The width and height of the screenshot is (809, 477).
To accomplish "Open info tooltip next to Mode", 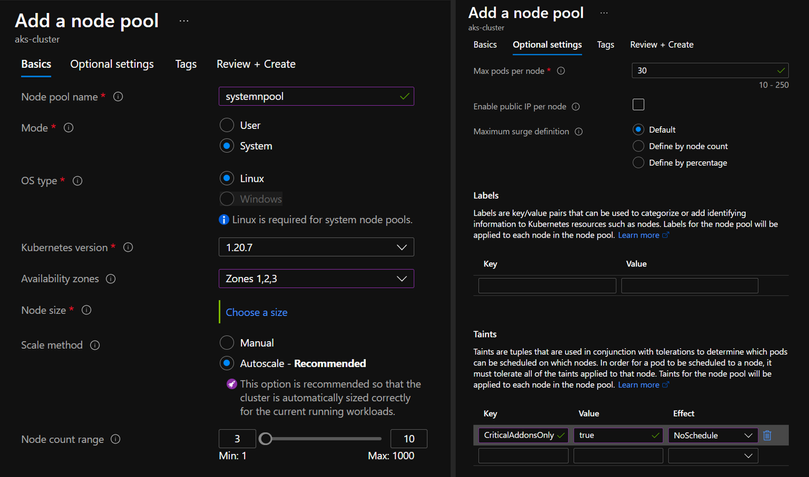I will (x=69, y=128).
